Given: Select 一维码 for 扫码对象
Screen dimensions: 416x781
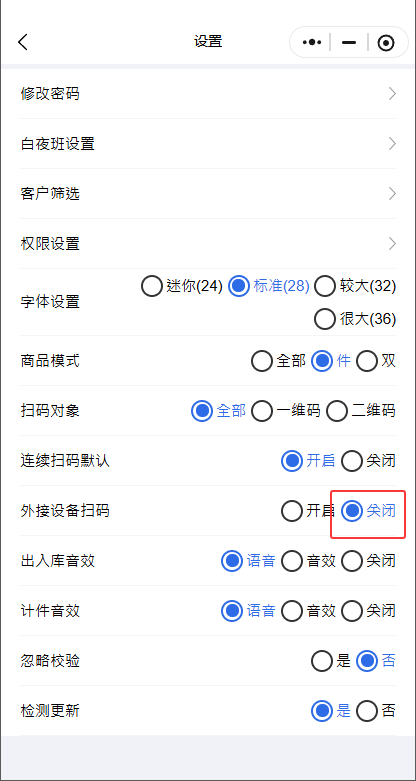Looking at the screenshot, I should pos(286,411).
